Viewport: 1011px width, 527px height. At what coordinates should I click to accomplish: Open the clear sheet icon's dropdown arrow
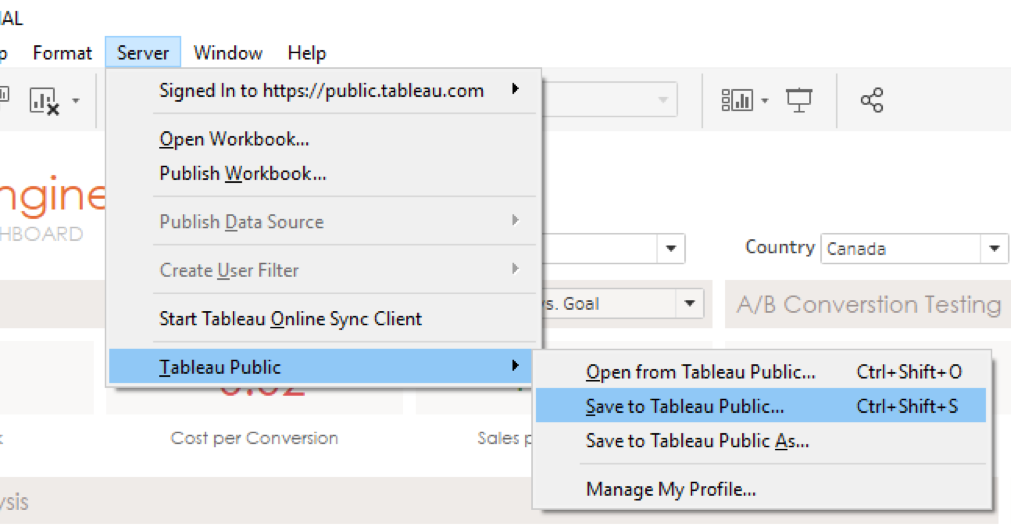(x=75, y=101)
